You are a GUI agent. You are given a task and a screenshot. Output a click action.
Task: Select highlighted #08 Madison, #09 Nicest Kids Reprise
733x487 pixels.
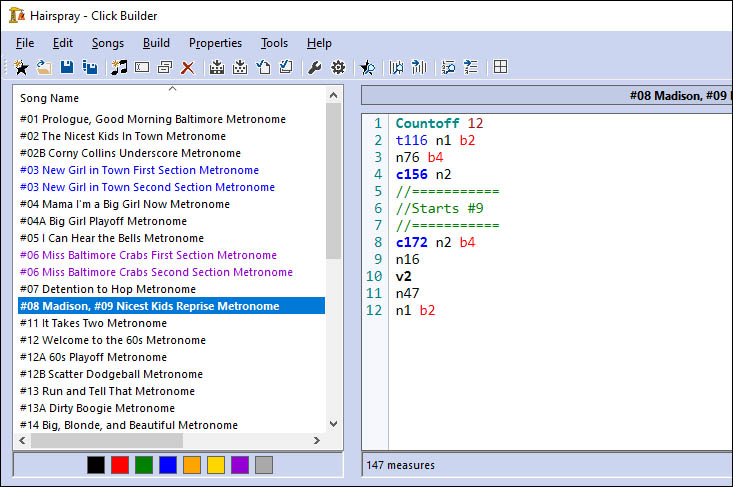pos(171,306)
